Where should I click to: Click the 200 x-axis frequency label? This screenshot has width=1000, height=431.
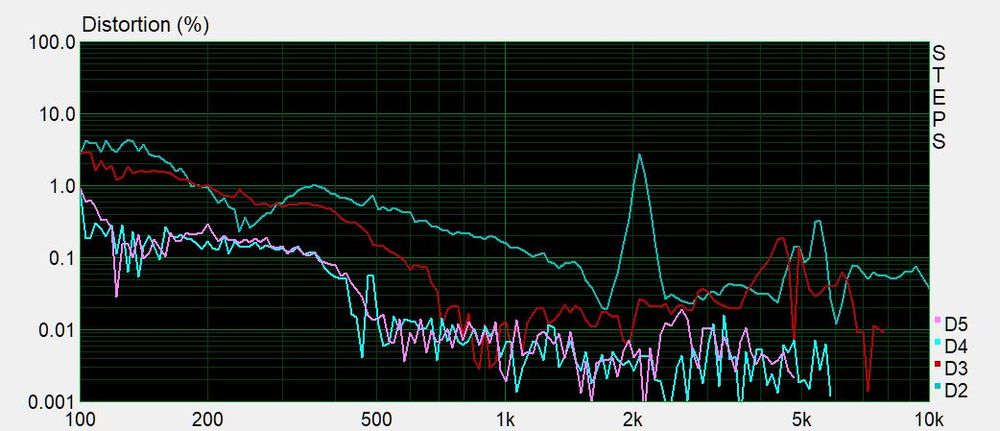click(207, 421)
